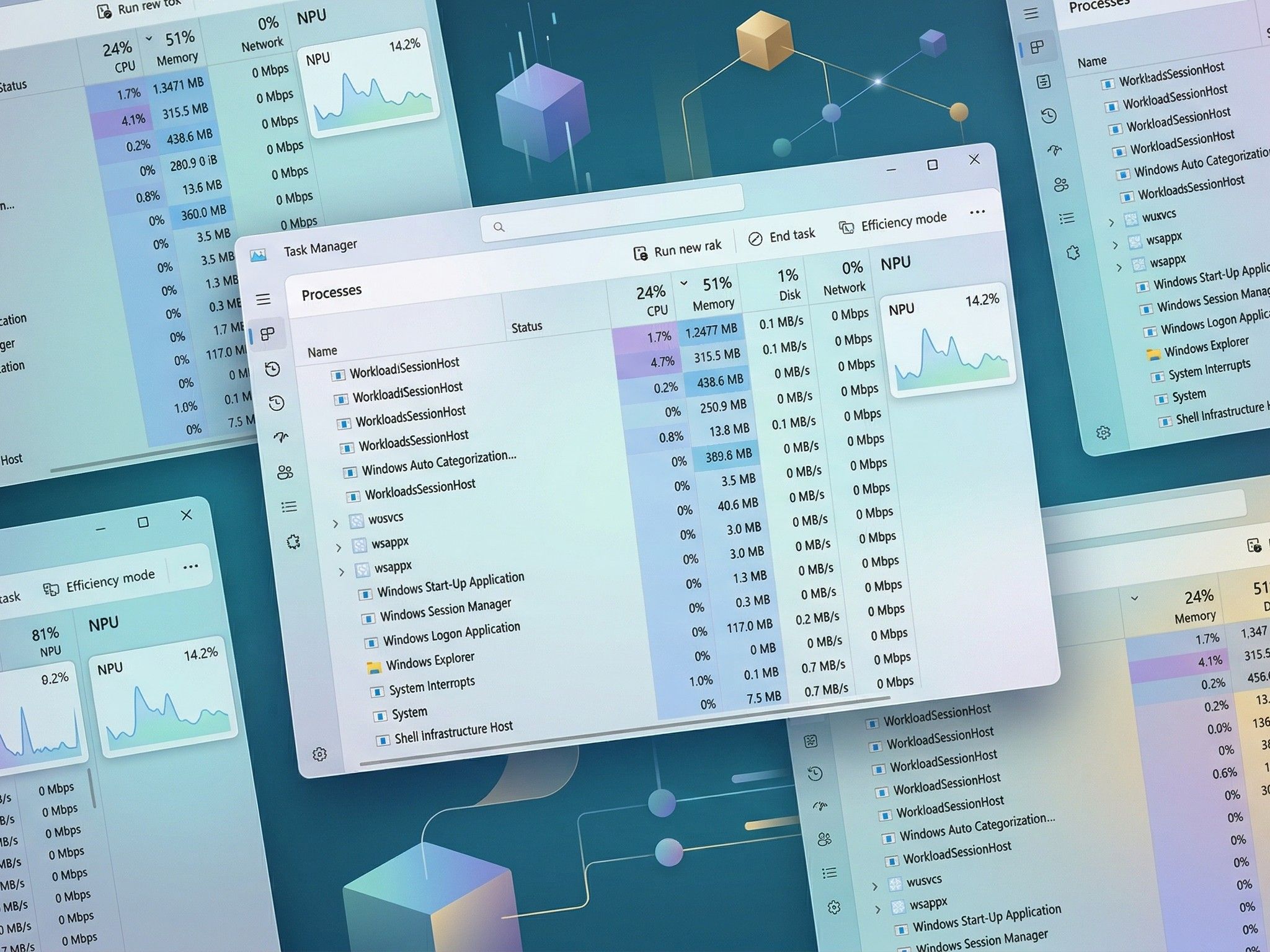
Task: Sort by Network column in front window
Action: click(845, 278)
